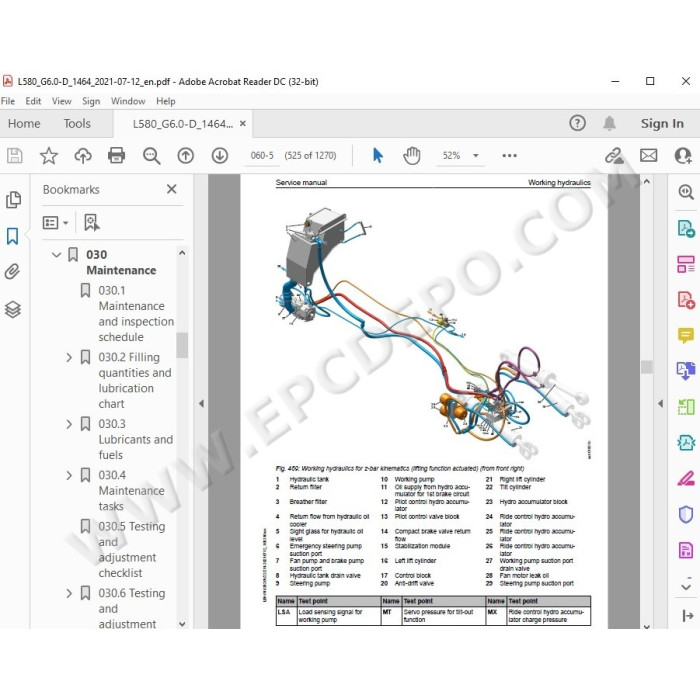Click the share with others profile icon
The height and width of the screenshot is (700, 700).
(x=683, y=155)
